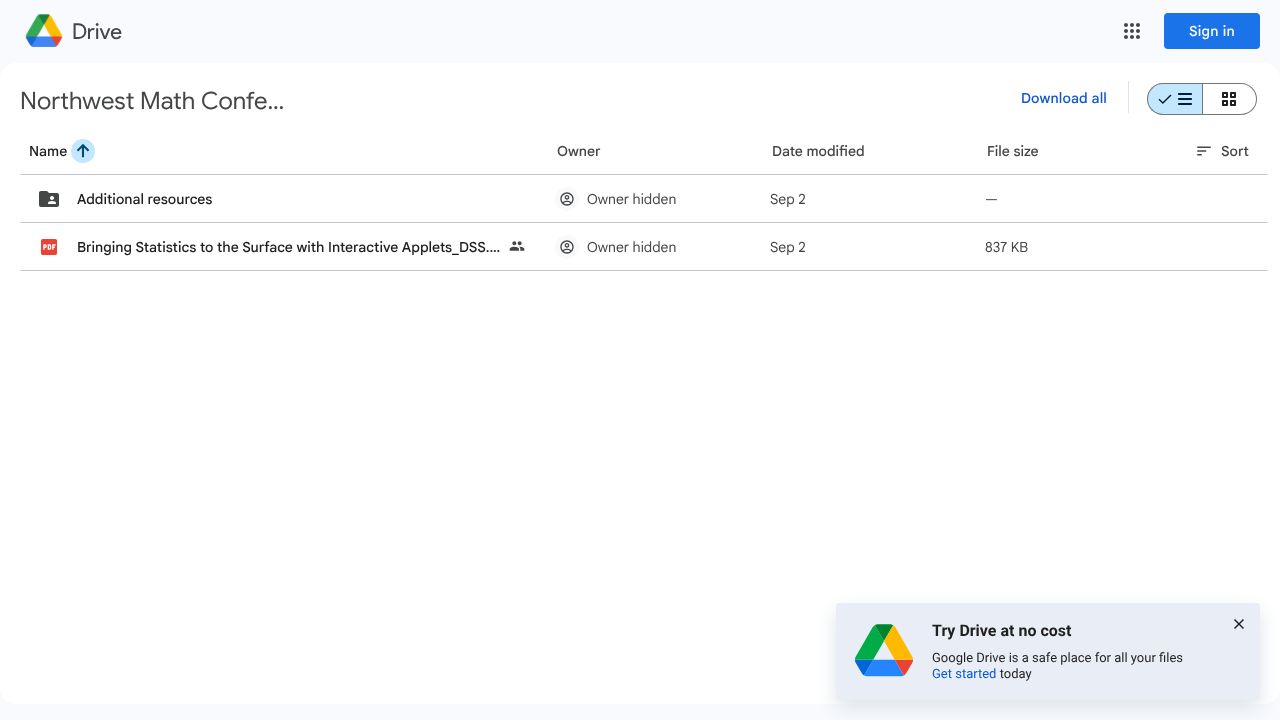Click the Date modified column header
The height and width of the screenshot is (720, 1280).
click(818, 151)
